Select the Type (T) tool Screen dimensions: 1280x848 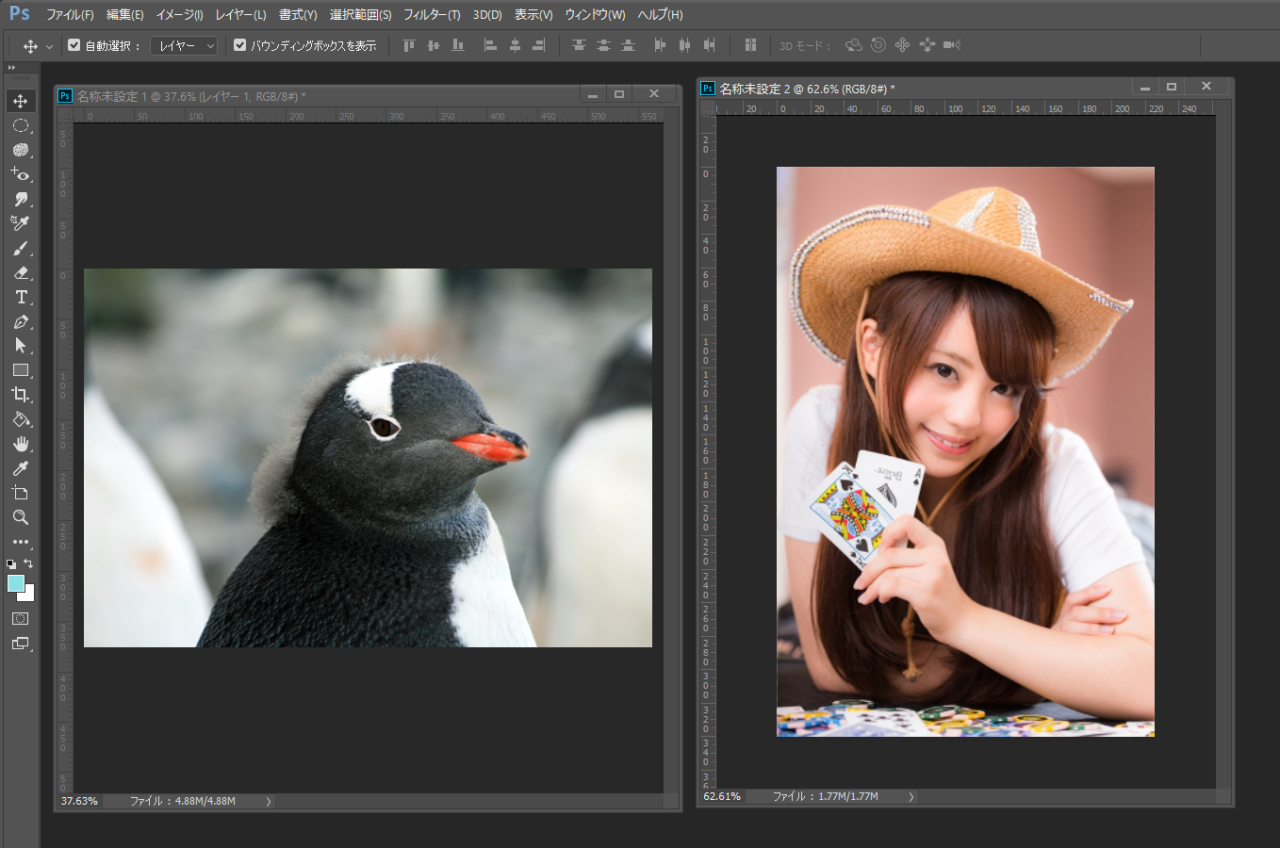21,297
